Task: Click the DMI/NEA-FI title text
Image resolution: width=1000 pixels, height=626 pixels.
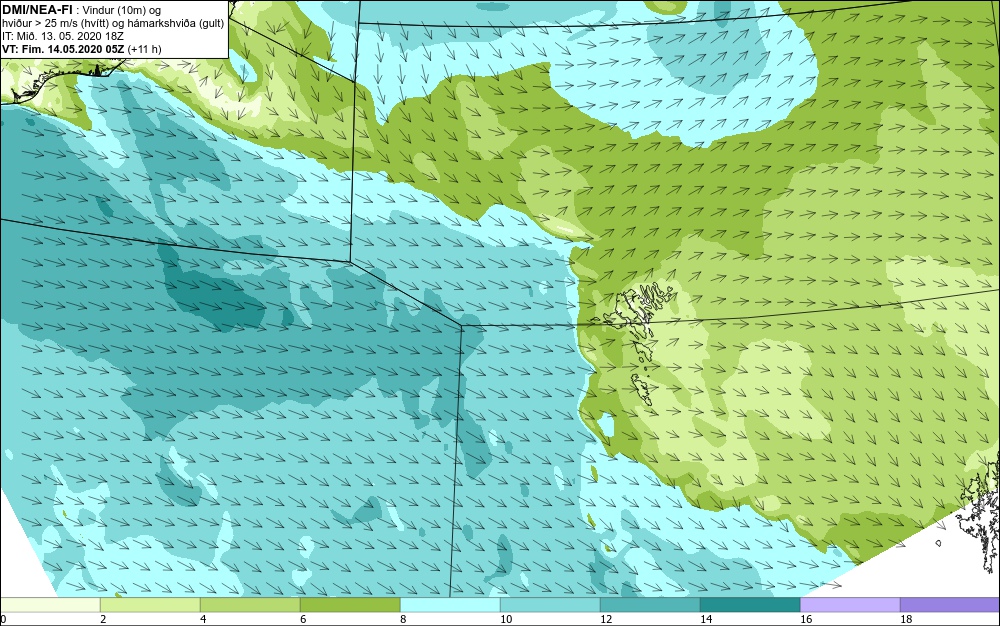Action: (36, 9)
